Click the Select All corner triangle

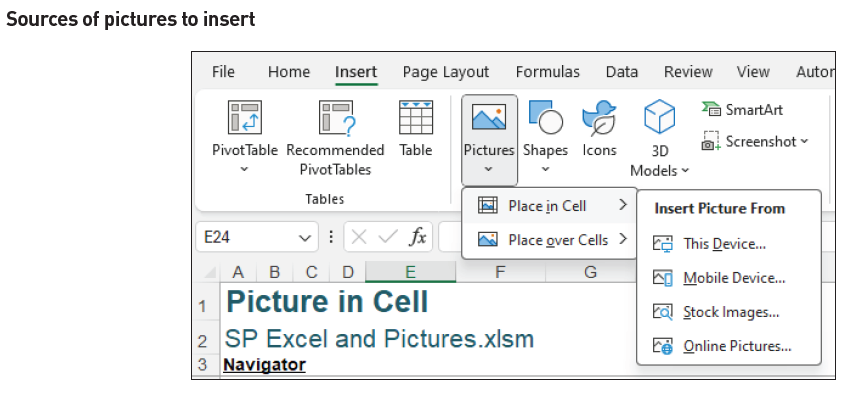point(210,272)
